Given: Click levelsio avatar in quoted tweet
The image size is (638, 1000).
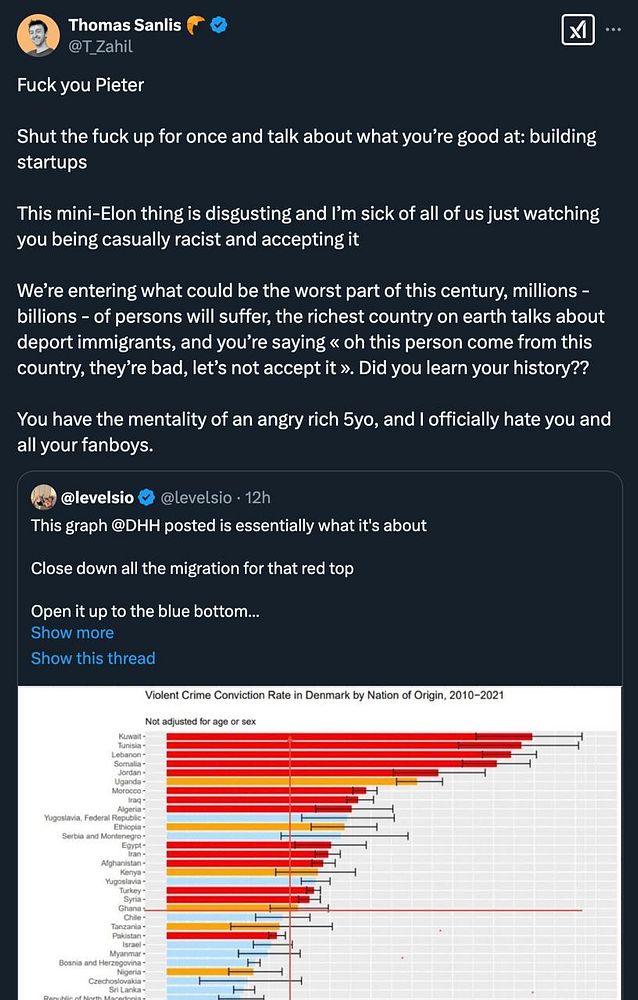Looking at the screenshot, I should [x=43, y=497].
